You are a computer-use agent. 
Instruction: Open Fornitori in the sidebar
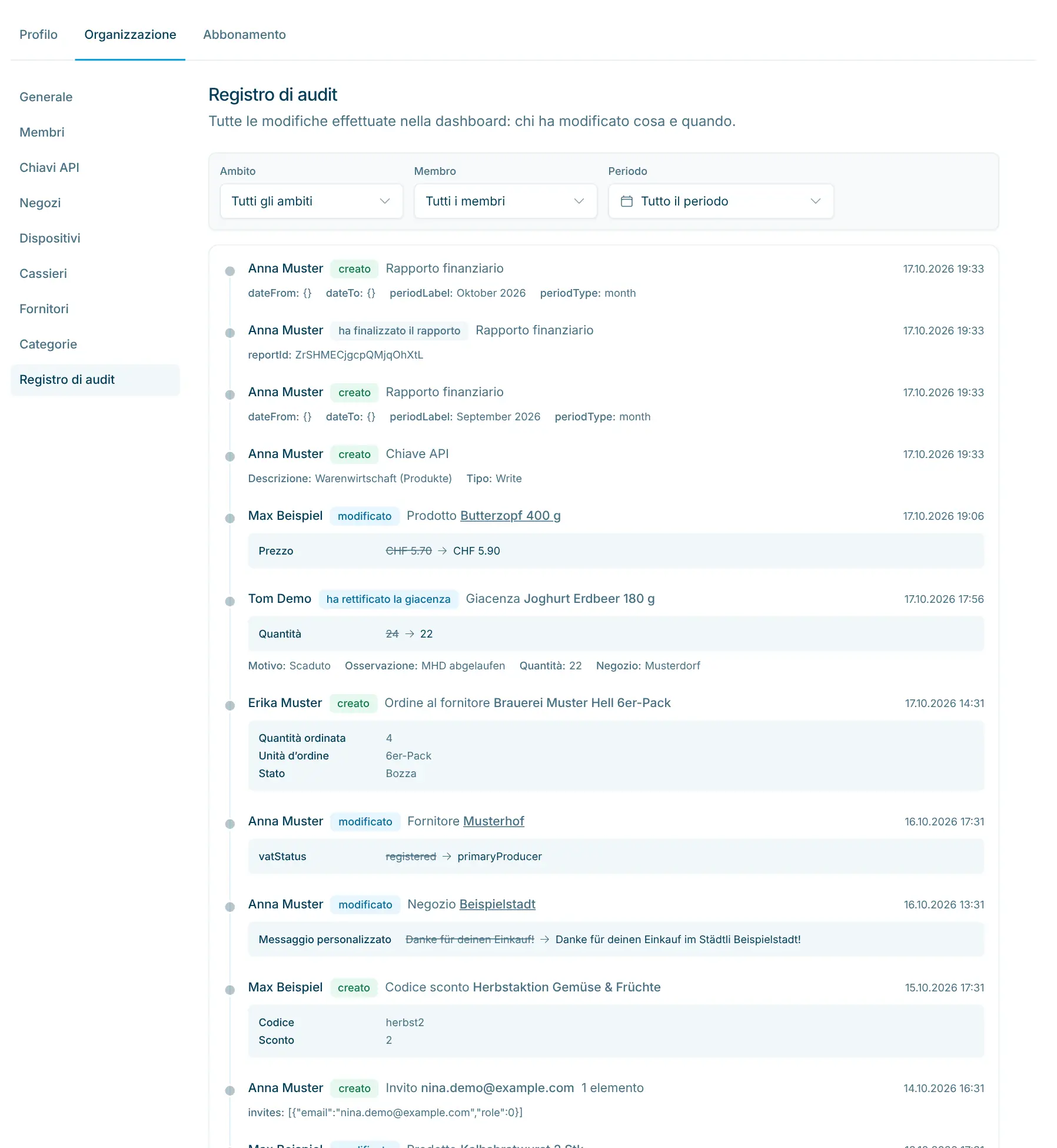click(44, 309)
